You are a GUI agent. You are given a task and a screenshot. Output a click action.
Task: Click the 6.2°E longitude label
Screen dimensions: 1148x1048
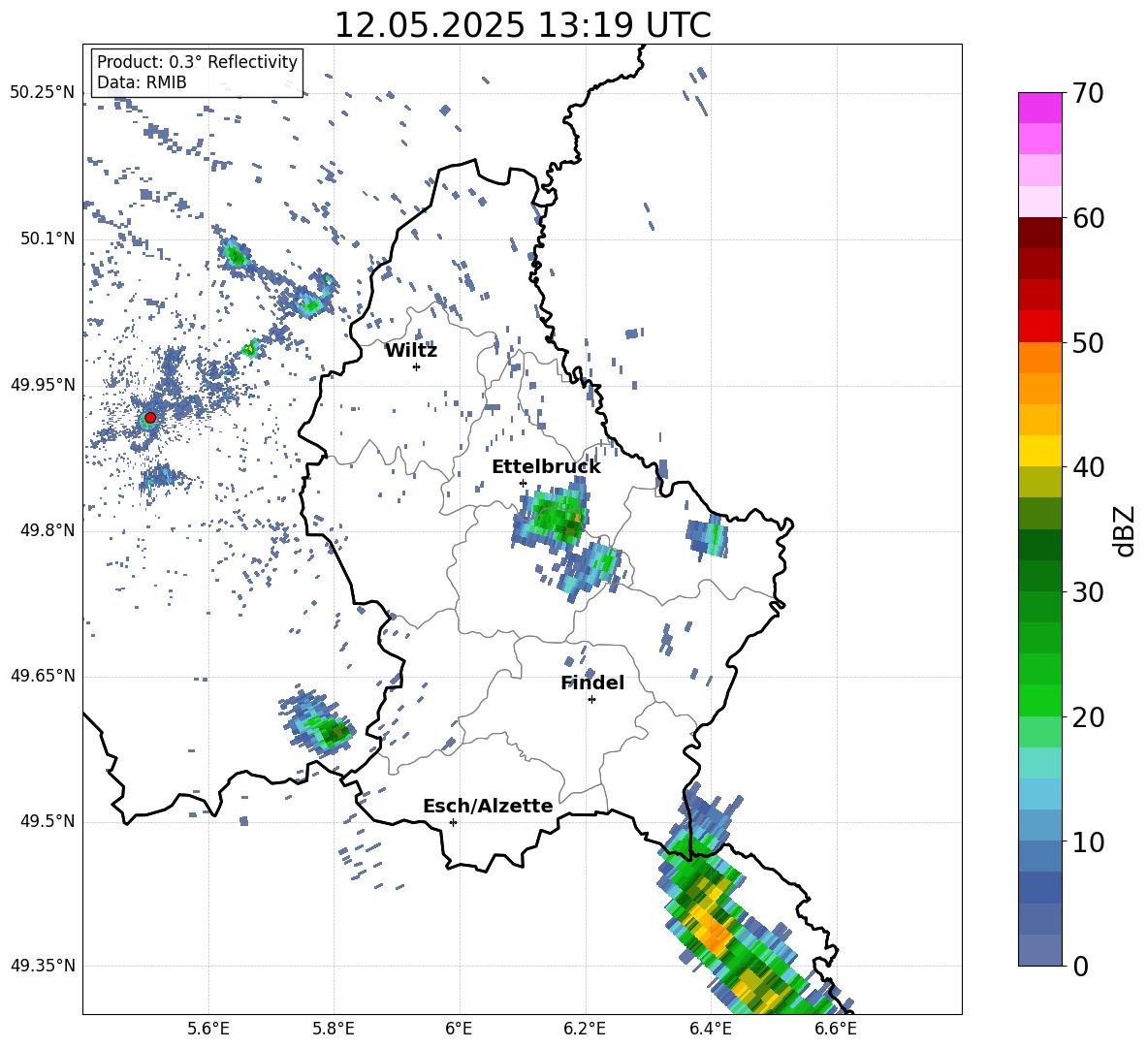coord(585,1029)
